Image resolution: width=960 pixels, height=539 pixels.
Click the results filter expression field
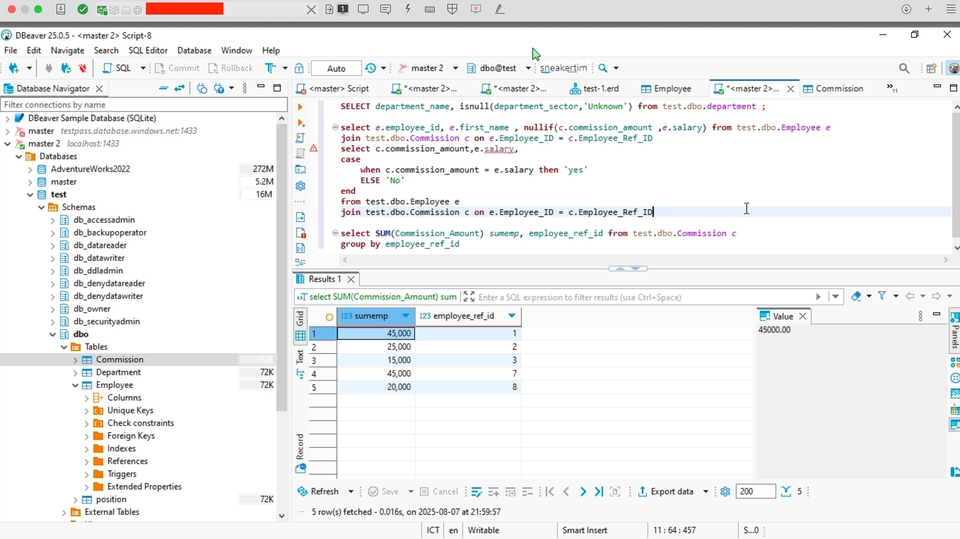pyautogui.click(x=640, y=297)
